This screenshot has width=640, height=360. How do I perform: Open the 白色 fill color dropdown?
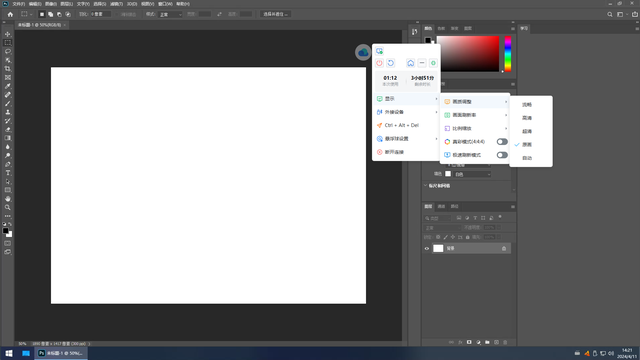(x=472, y=174)
